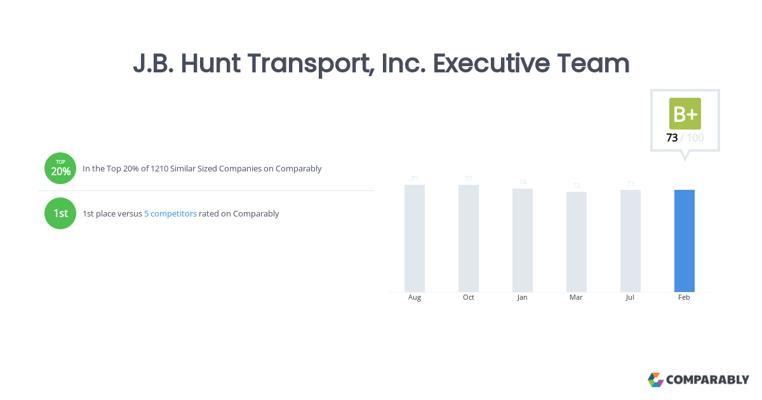The image size is (762, 400).
Task: Click the Mar axis label
Action: coord(576,297)
